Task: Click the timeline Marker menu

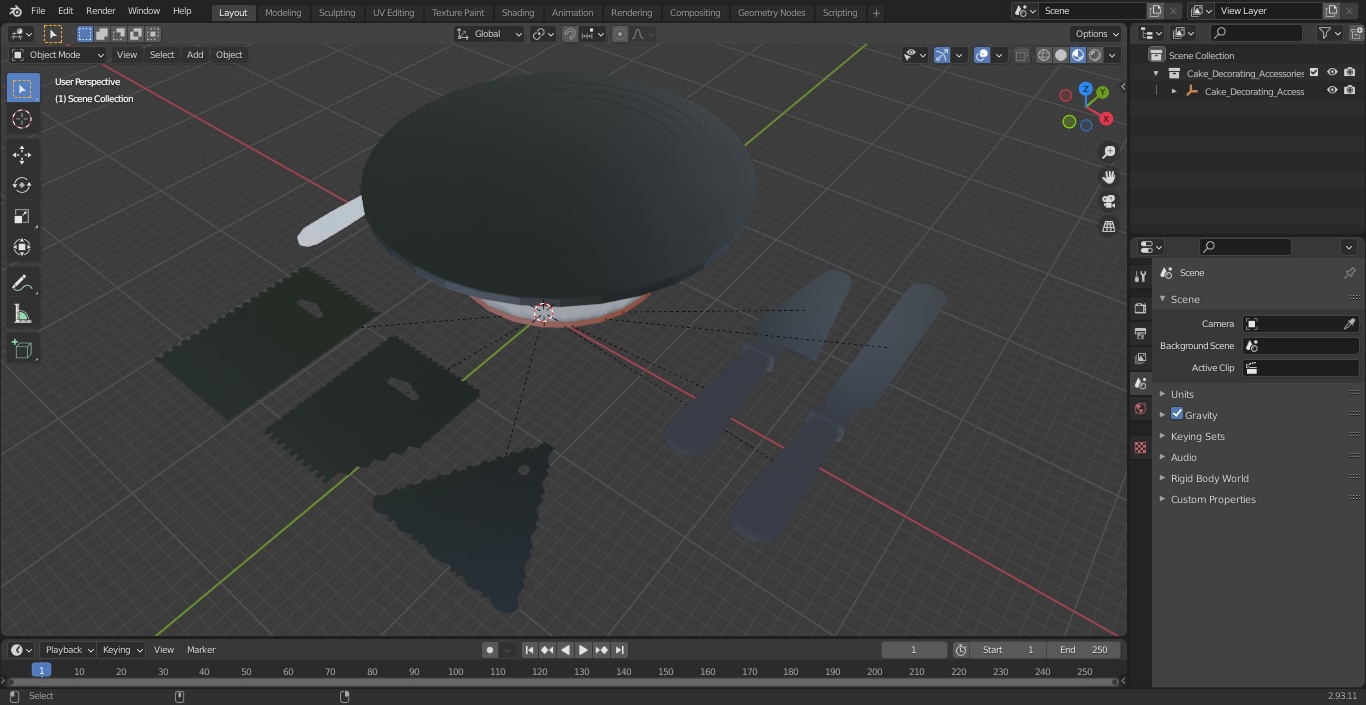Action: point(201,650)
